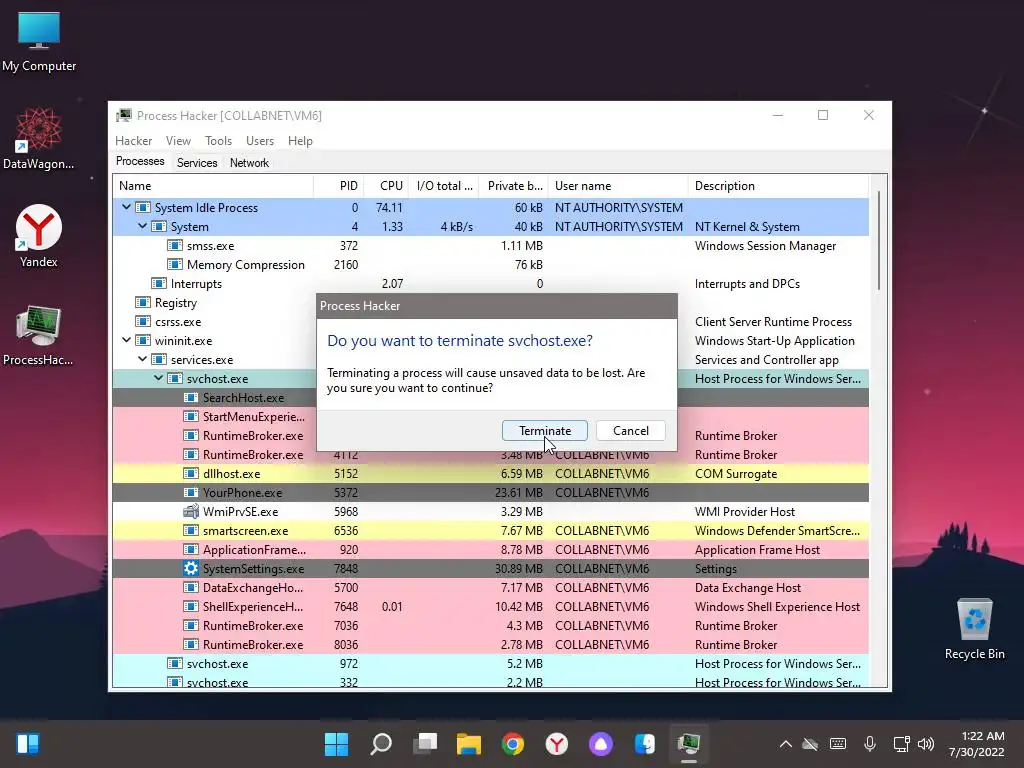Open taskbar Search

[x=381, y=743]
